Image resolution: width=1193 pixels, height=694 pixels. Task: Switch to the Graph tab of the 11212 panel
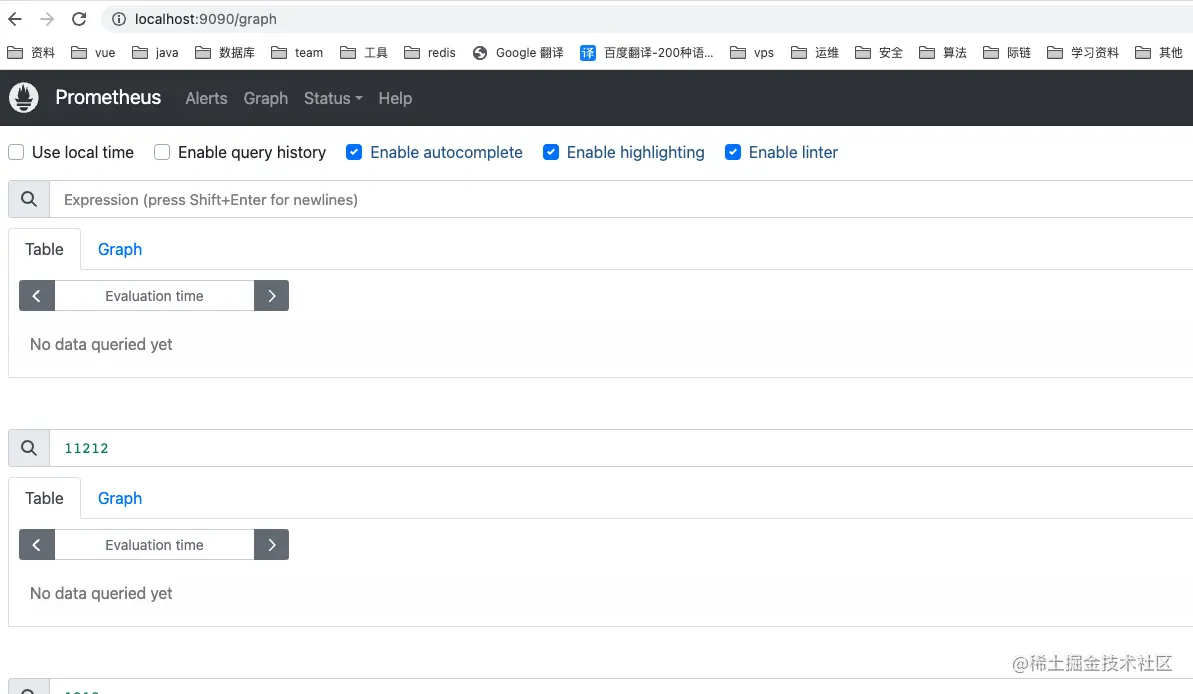[x=119, y=498]
